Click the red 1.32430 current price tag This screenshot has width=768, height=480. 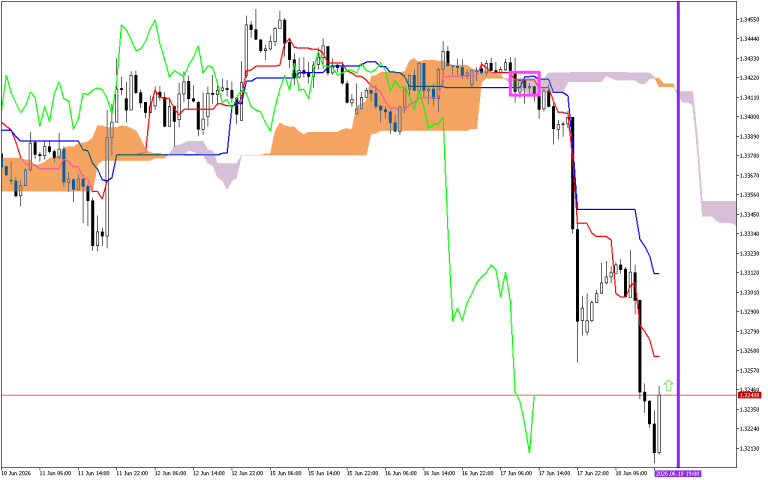click(749, 395)
